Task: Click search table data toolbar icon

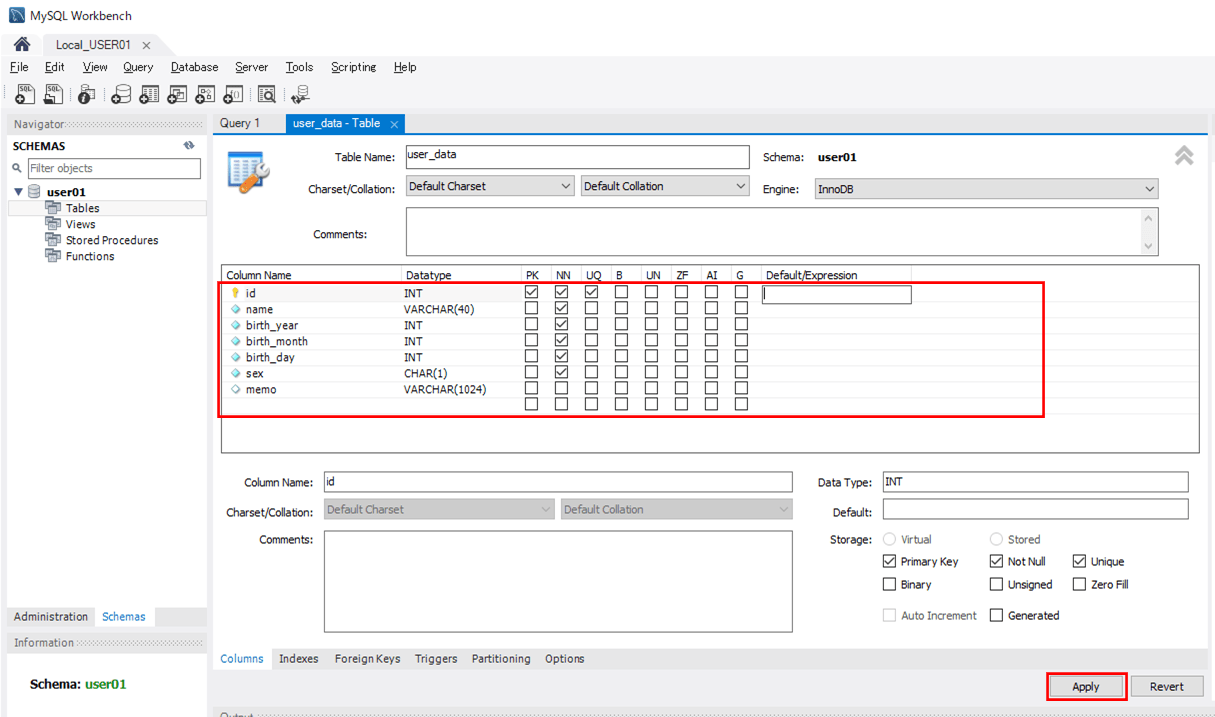Action: pyautogui.click(x=266, y=95)
